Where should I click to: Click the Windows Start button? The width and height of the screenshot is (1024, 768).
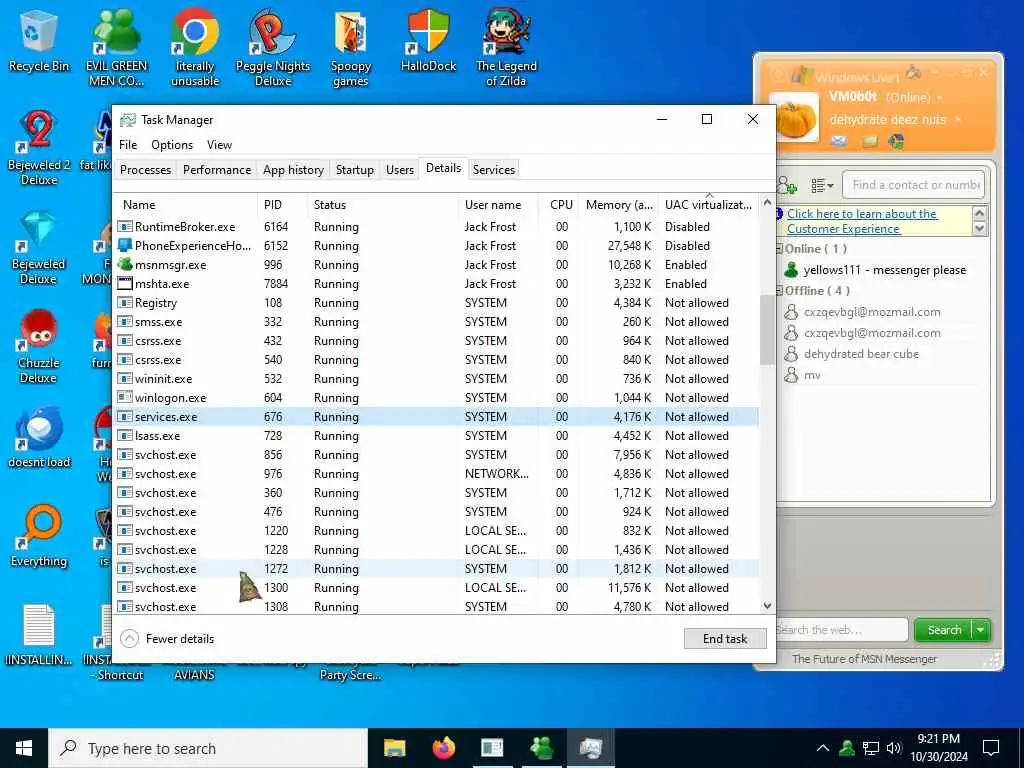click(x=24, y=748)
